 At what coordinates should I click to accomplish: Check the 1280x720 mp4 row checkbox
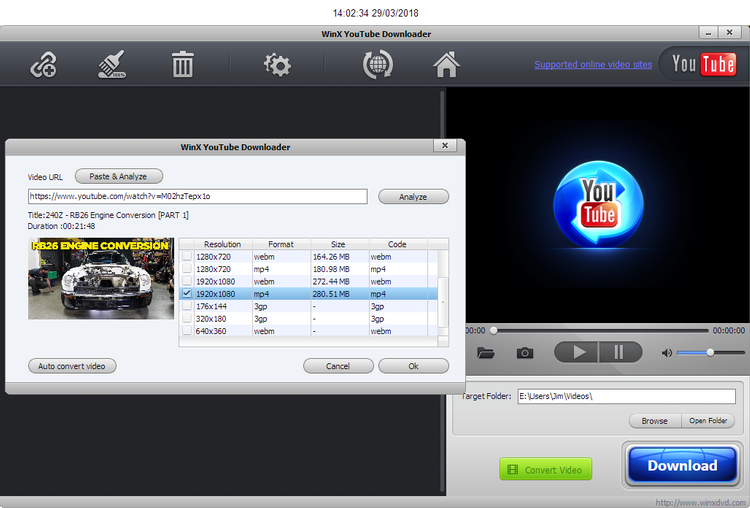click(x=187, y=268)
